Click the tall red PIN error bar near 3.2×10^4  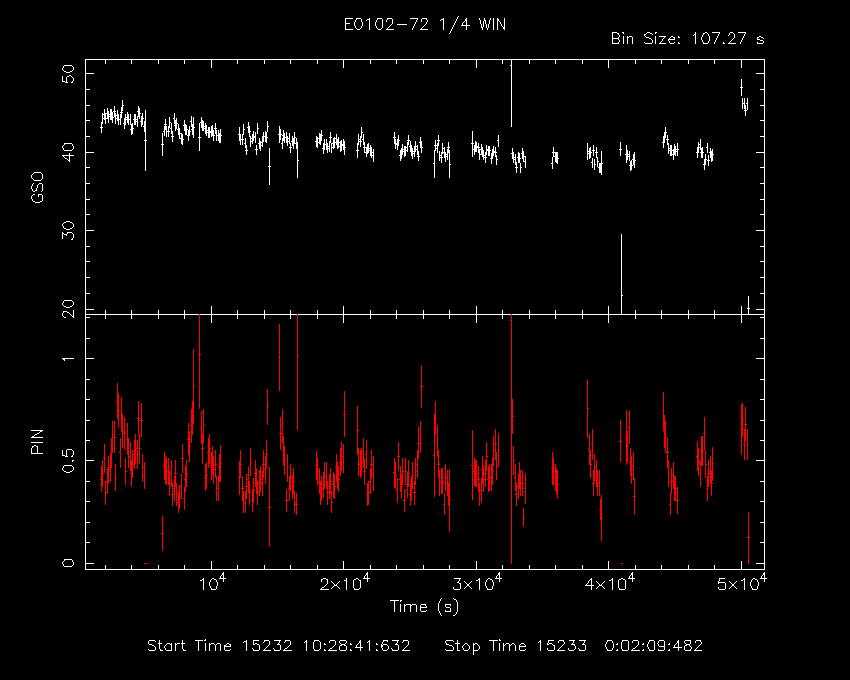(x=511, y=439)
